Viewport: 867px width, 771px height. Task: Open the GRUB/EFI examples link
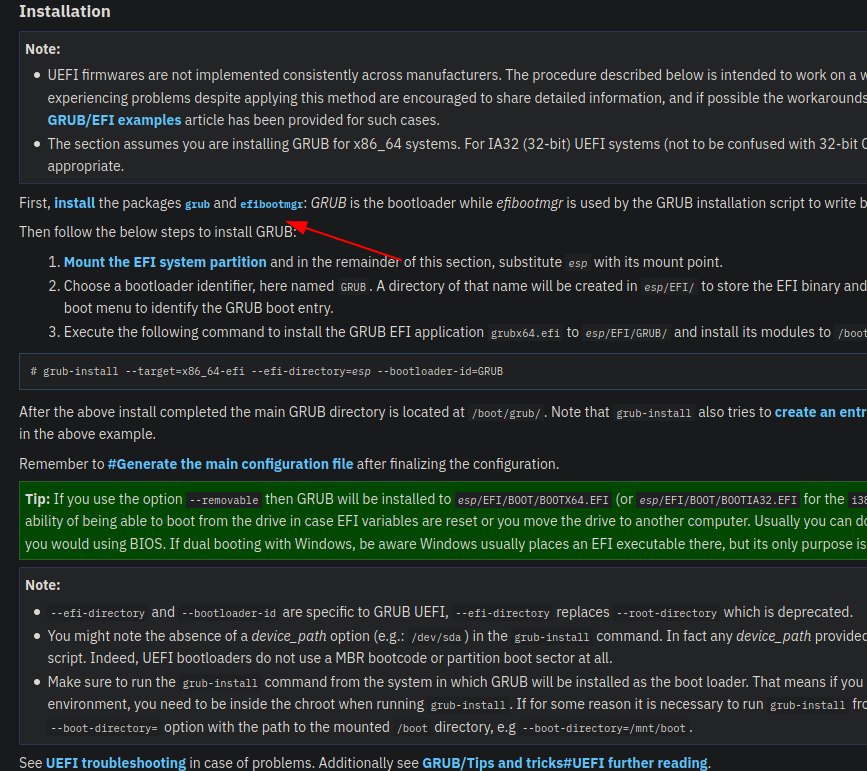pos(114,120)
